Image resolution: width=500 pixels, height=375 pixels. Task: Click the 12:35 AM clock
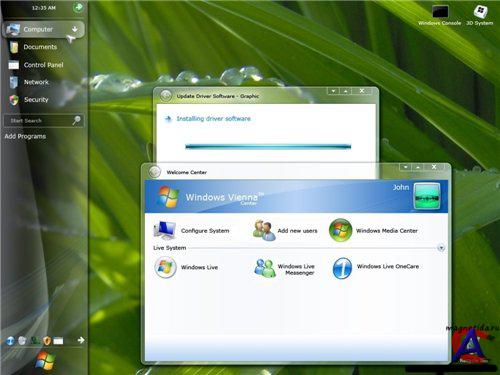coord(44,8)
